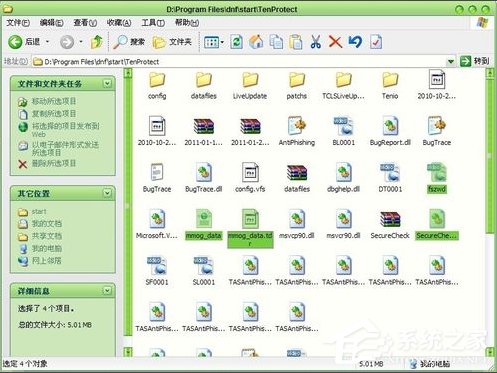The height and width of the screenshot is (373, 497).
Task: Open My Documents in Other Places
Action: (47, 224)
